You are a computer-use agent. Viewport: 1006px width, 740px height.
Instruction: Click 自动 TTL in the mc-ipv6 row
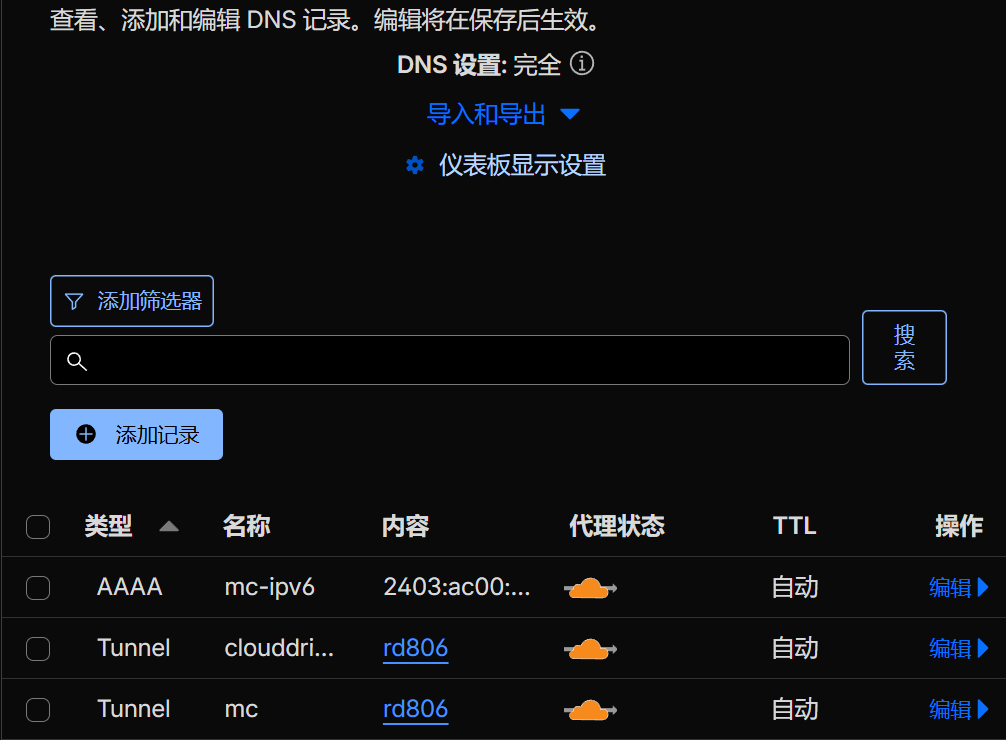tap(795, 587)
